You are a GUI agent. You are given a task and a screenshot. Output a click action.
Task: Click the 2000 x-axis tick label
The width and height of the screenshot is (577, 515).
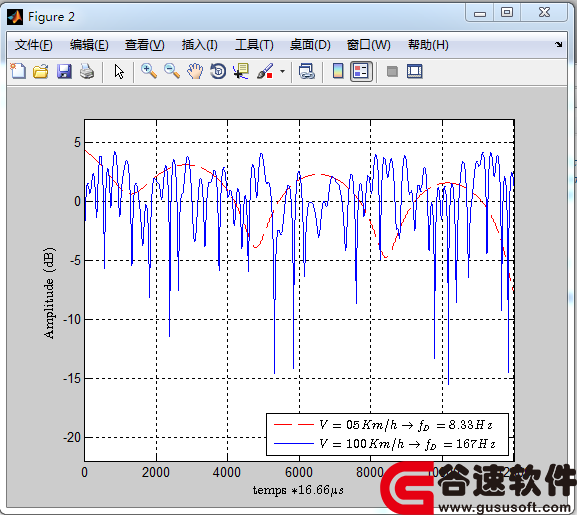pyautogui.click(x=156, y=473)
